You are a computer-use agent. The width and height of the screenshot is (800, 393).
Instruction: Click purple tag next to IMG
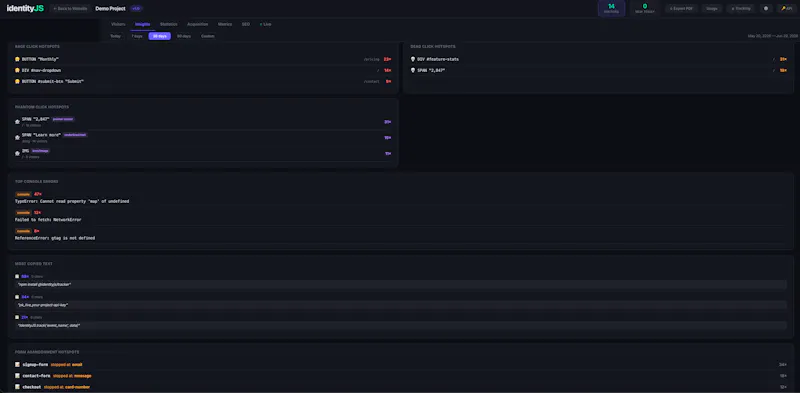[x=40, y=151]
